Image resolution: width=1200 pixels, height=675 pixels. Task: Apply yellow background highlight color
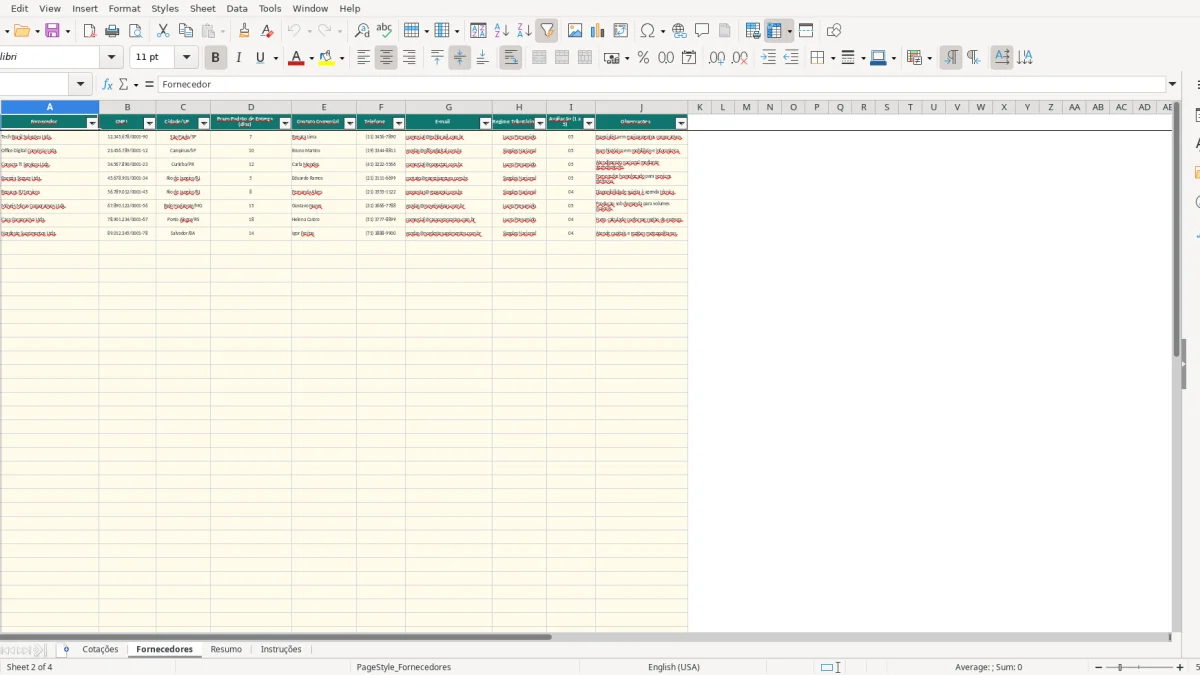pyautogui.click(x=327, y=58)
